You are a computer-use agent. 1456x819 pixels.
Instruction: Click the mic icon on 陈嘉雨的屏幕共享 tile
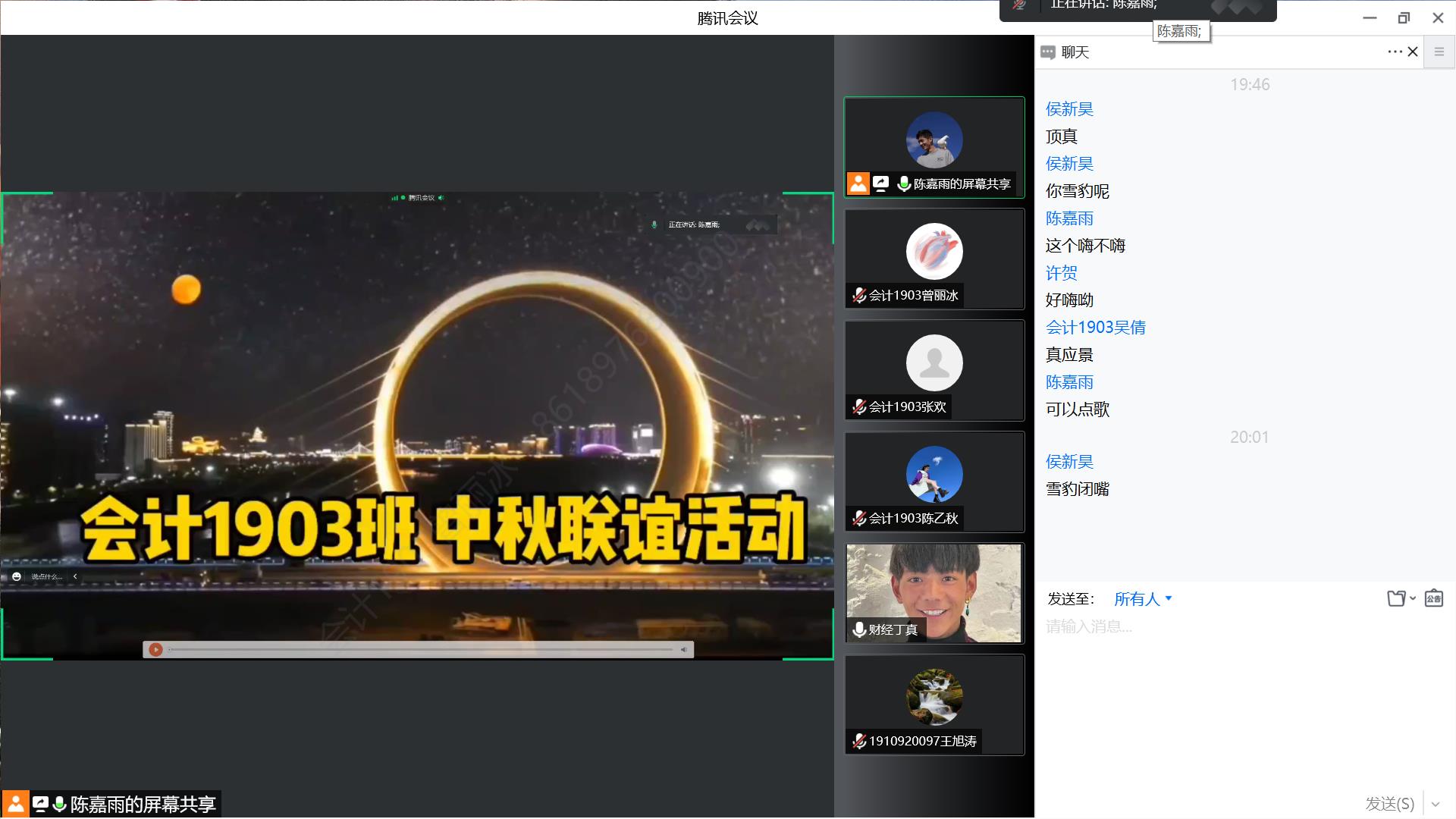point(904,184)
